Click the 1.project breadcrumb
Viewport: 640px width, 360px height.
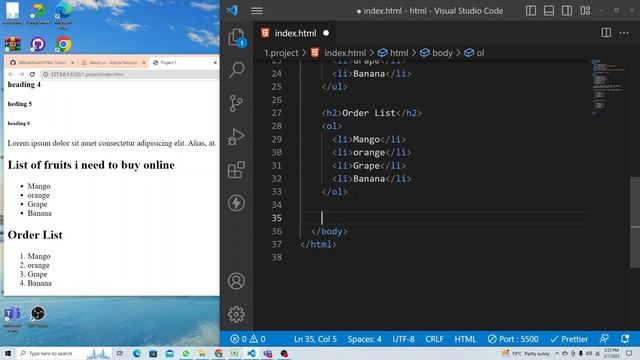[x=281, y=53]
